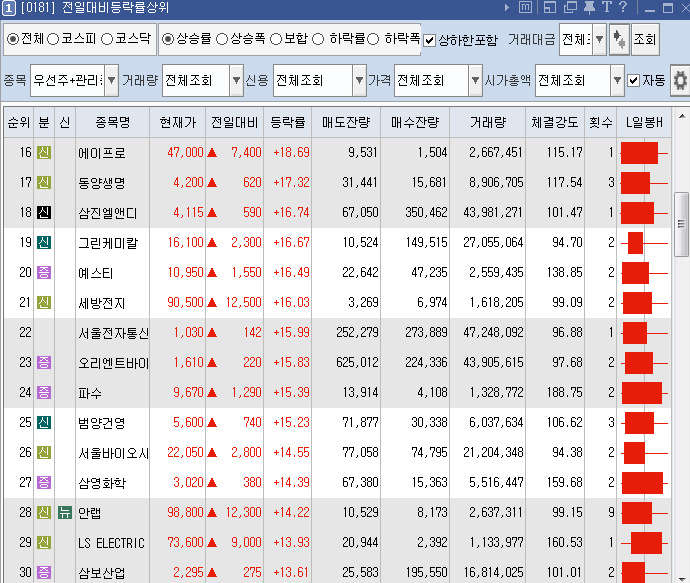
Task: Click the 신 badge in LS ELECTRIC row
Action: click(44, 543)
